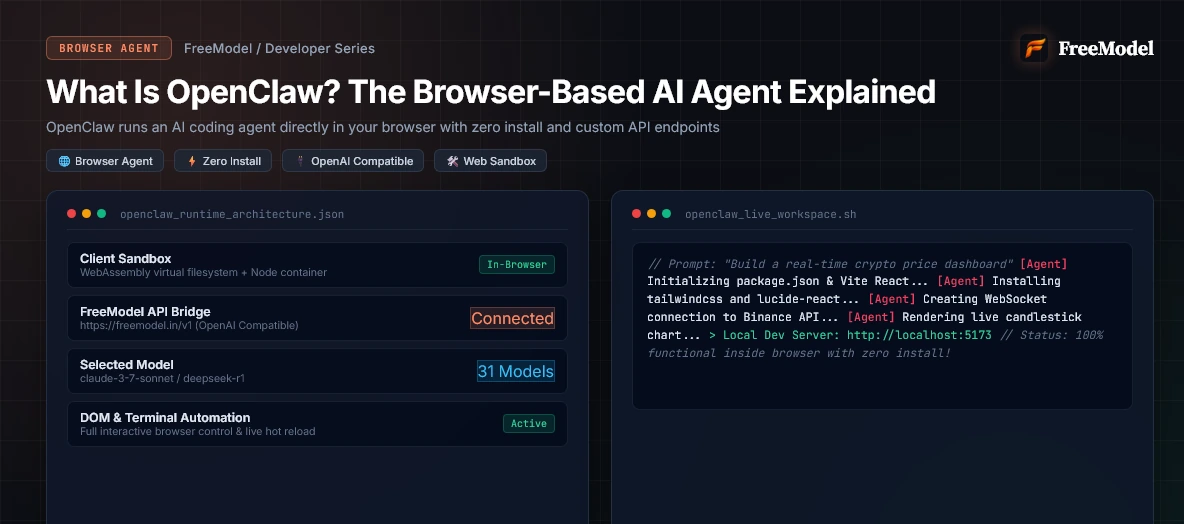Select the BROWSER AGENT badge

tap(109, 48)
